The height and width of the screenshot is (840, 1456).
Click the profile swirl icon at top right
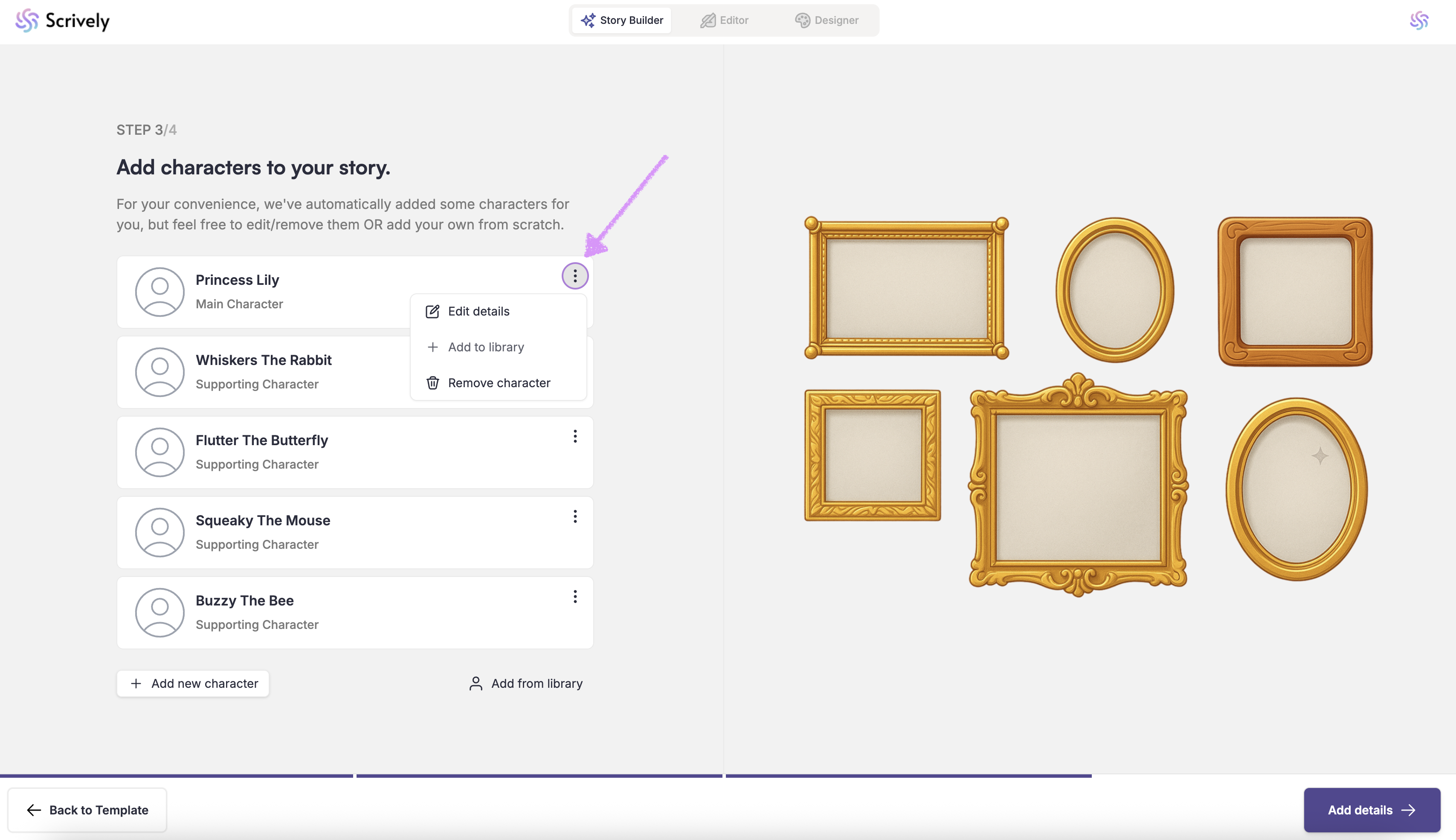(x=1418, y=21)
